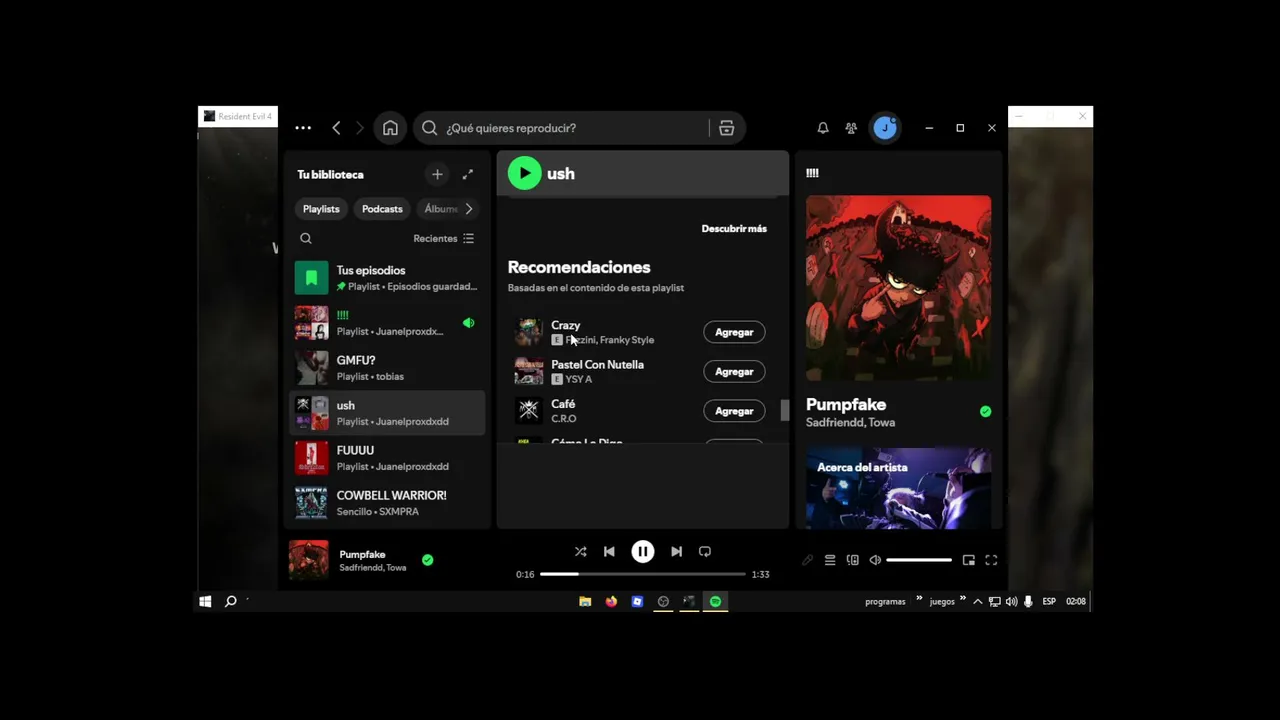Play the ush playlist with the green button

coord(524,173)
